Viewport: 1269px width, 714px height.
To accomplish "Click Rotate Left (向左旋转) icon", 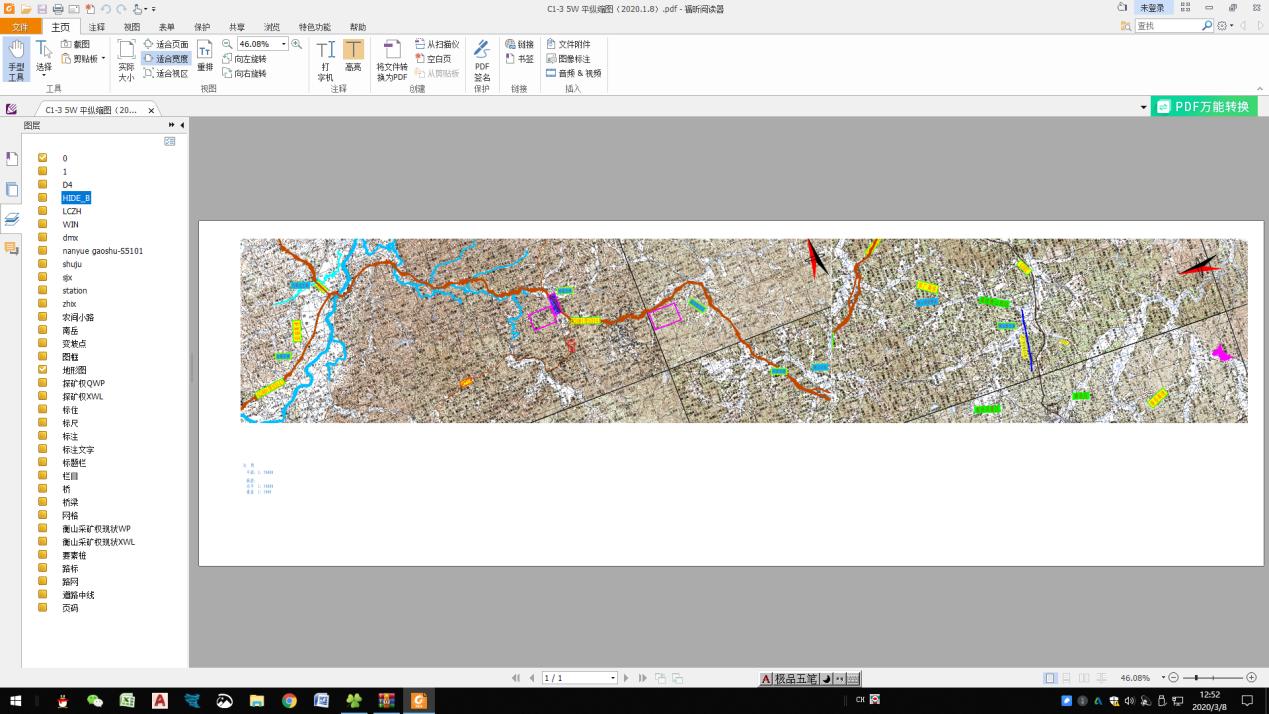I will pos(244,59).
